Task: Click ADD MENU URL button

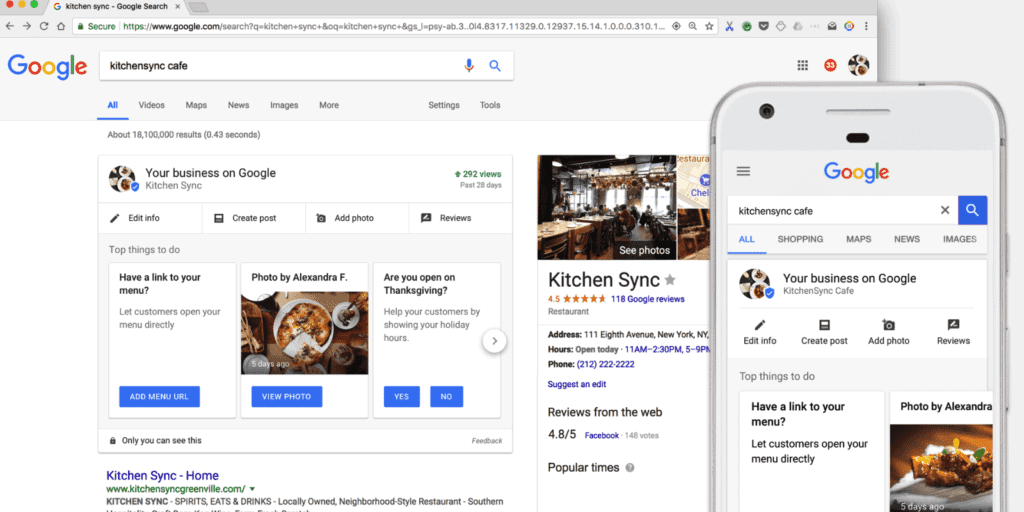Action: pos(159,396)
